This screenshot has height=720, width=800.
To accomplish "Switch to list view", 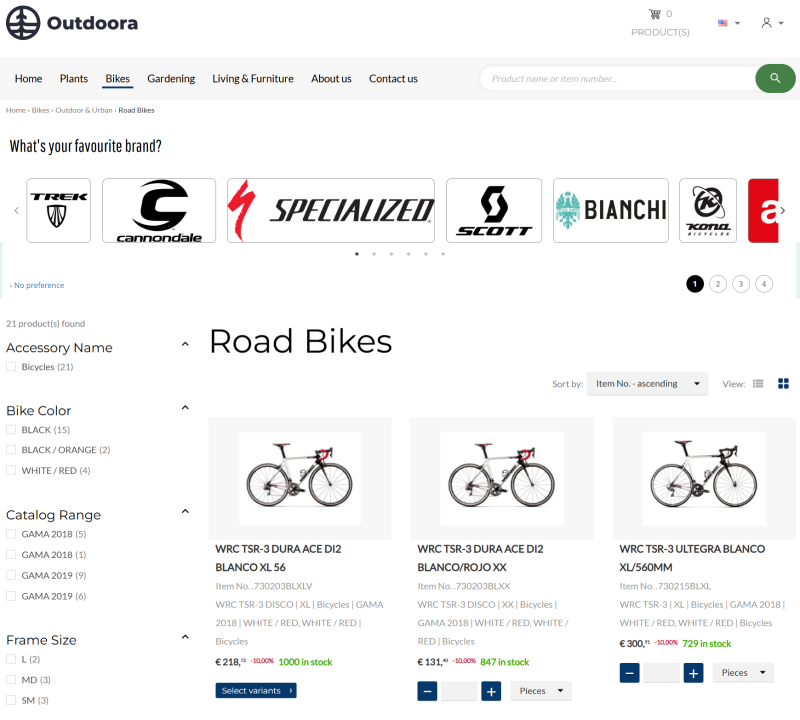I will pos(758,384).
